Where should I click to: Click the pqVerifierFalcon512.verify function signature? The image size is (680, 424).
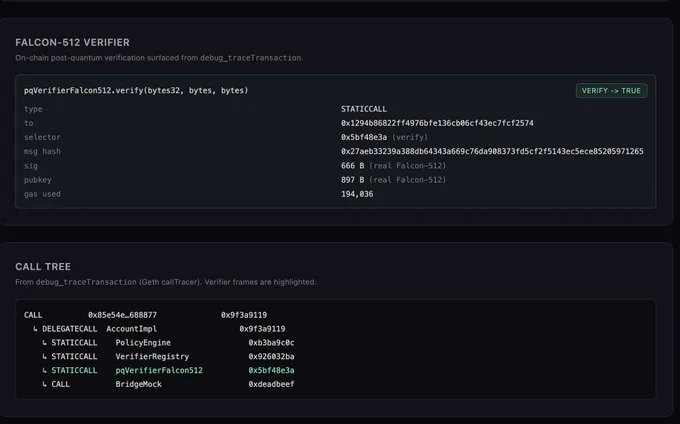click(136, 90)
